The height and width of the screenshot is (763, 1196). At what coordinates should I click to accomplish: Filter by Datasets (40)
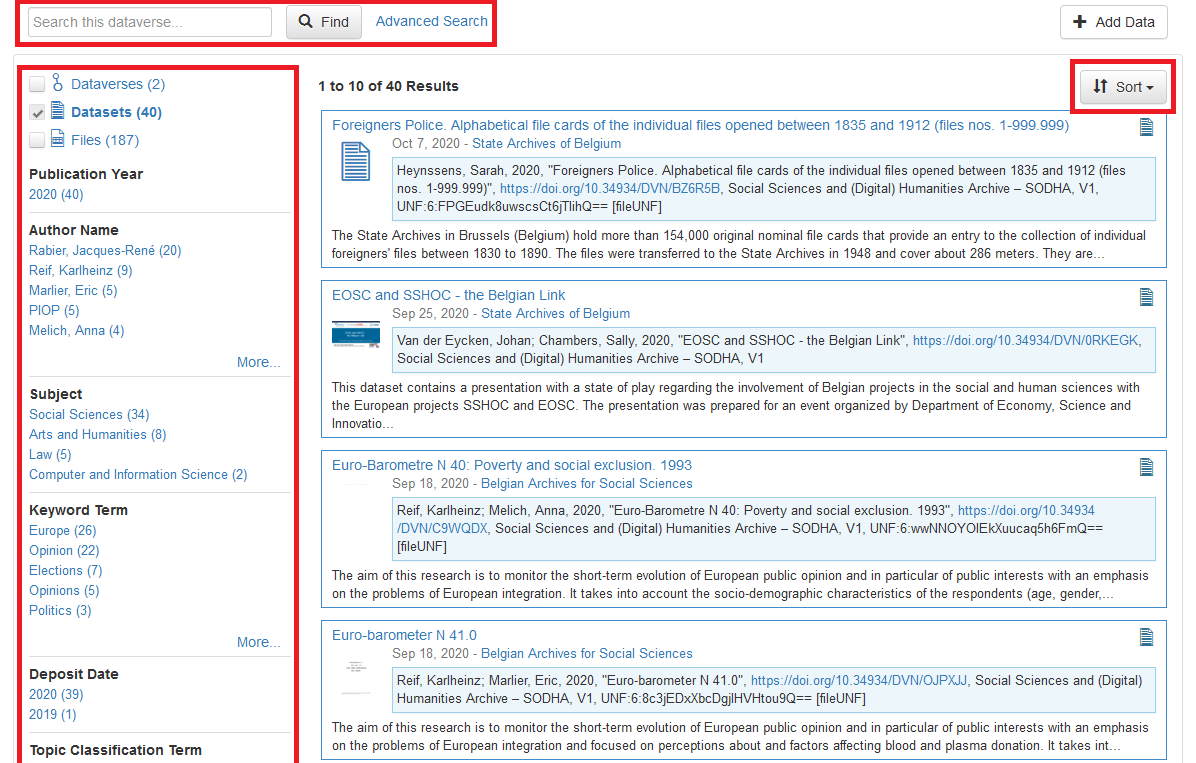click(116, 112)
